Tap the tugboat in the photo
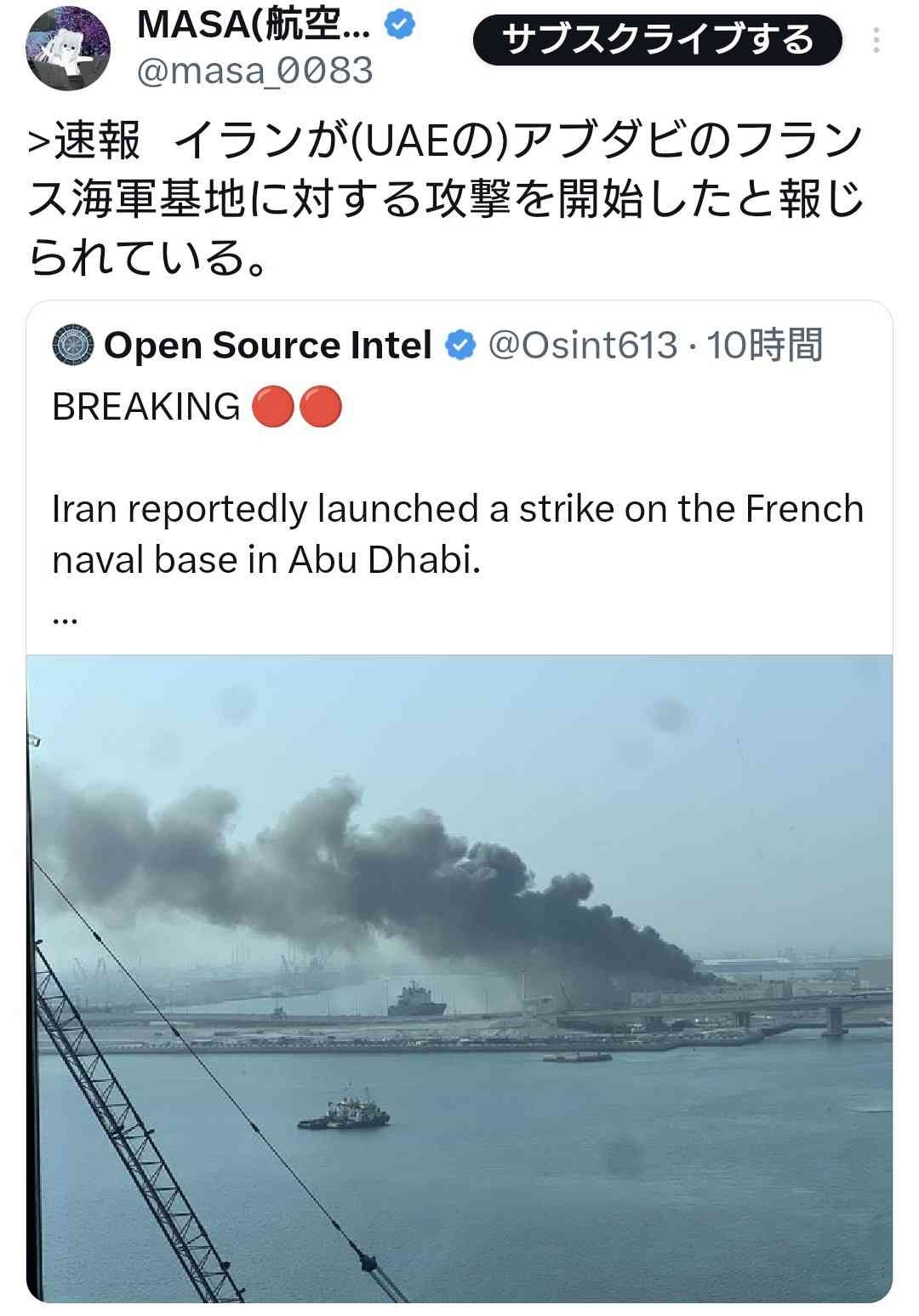This screenshot has width=919, height=1316. pyautogui.click(x=344, y=1110)
